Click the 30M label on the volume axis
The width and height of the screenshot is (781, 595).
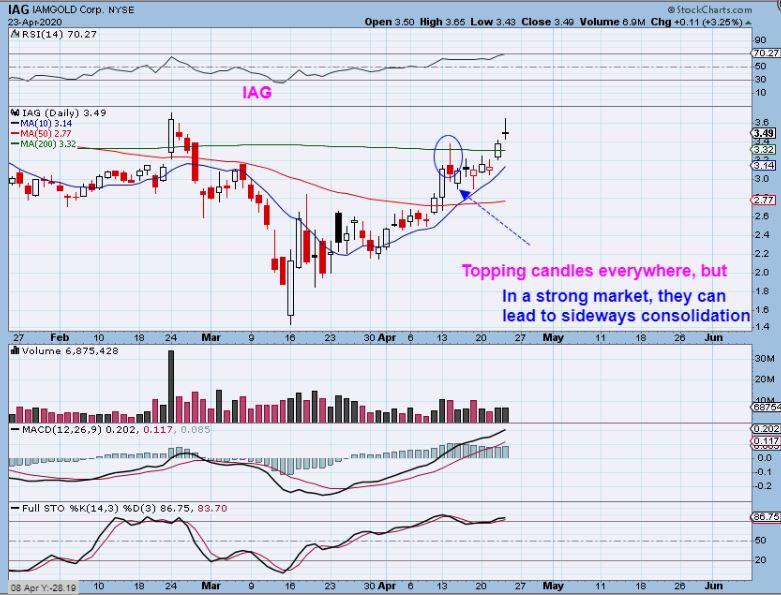coord(765,358)
